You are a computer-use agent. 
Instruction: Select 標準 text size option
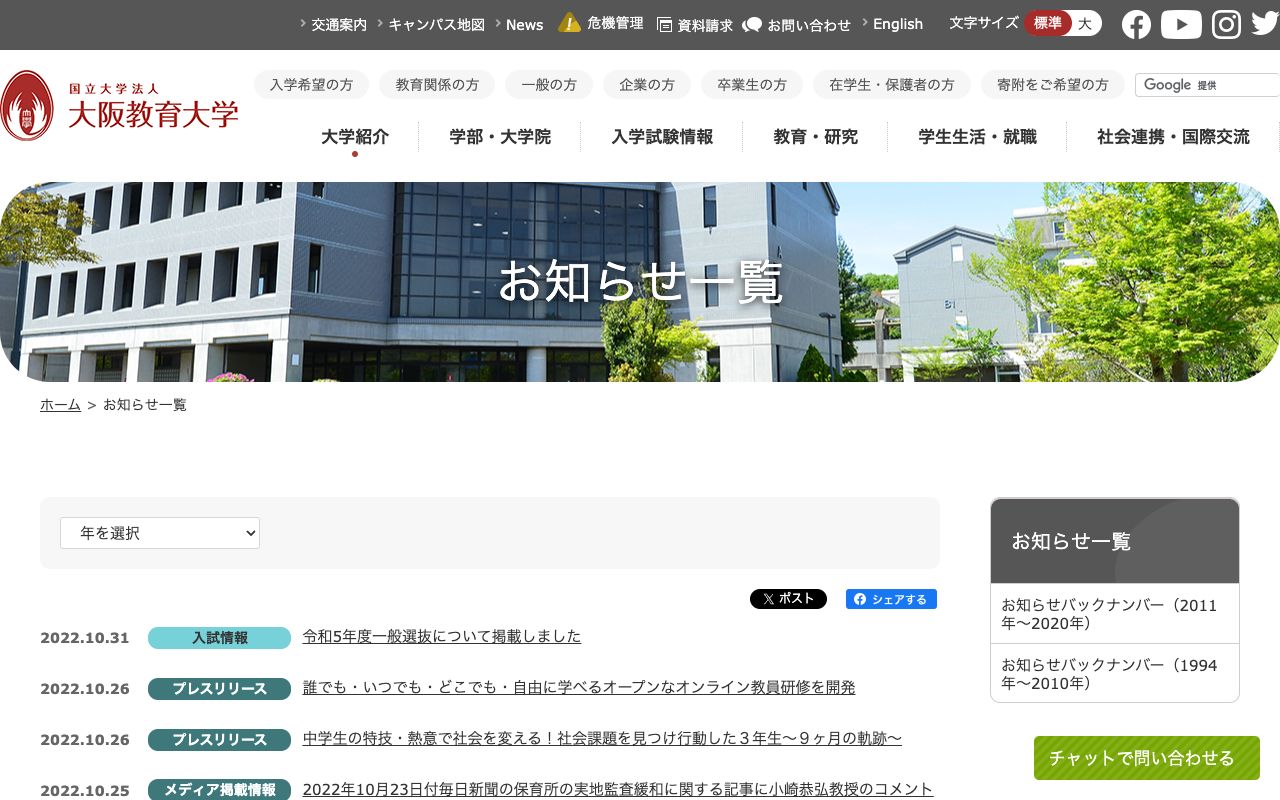[1048, 22]
